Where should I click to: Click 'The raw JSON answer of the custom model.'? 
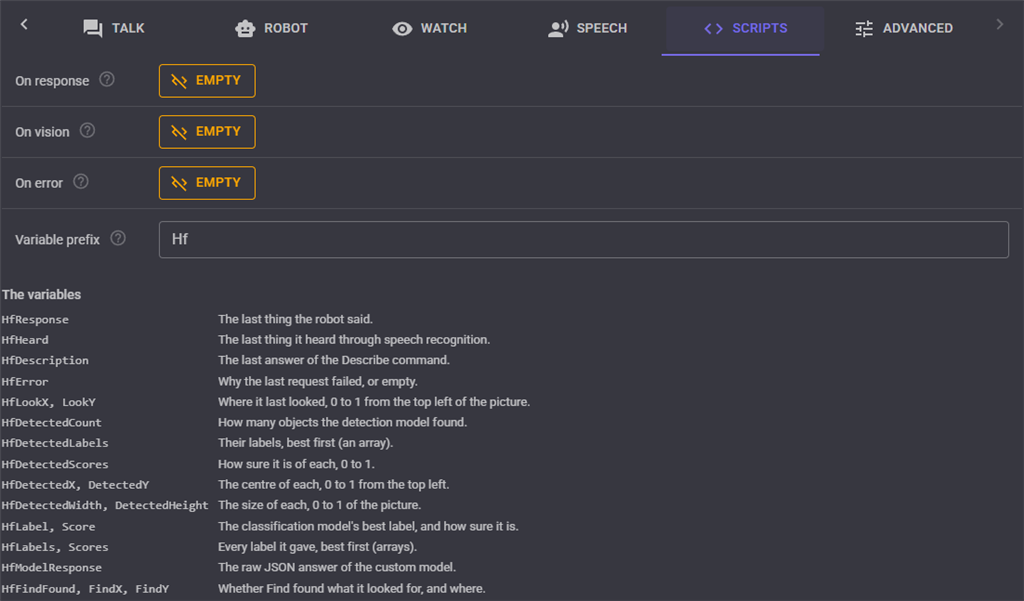337,568
